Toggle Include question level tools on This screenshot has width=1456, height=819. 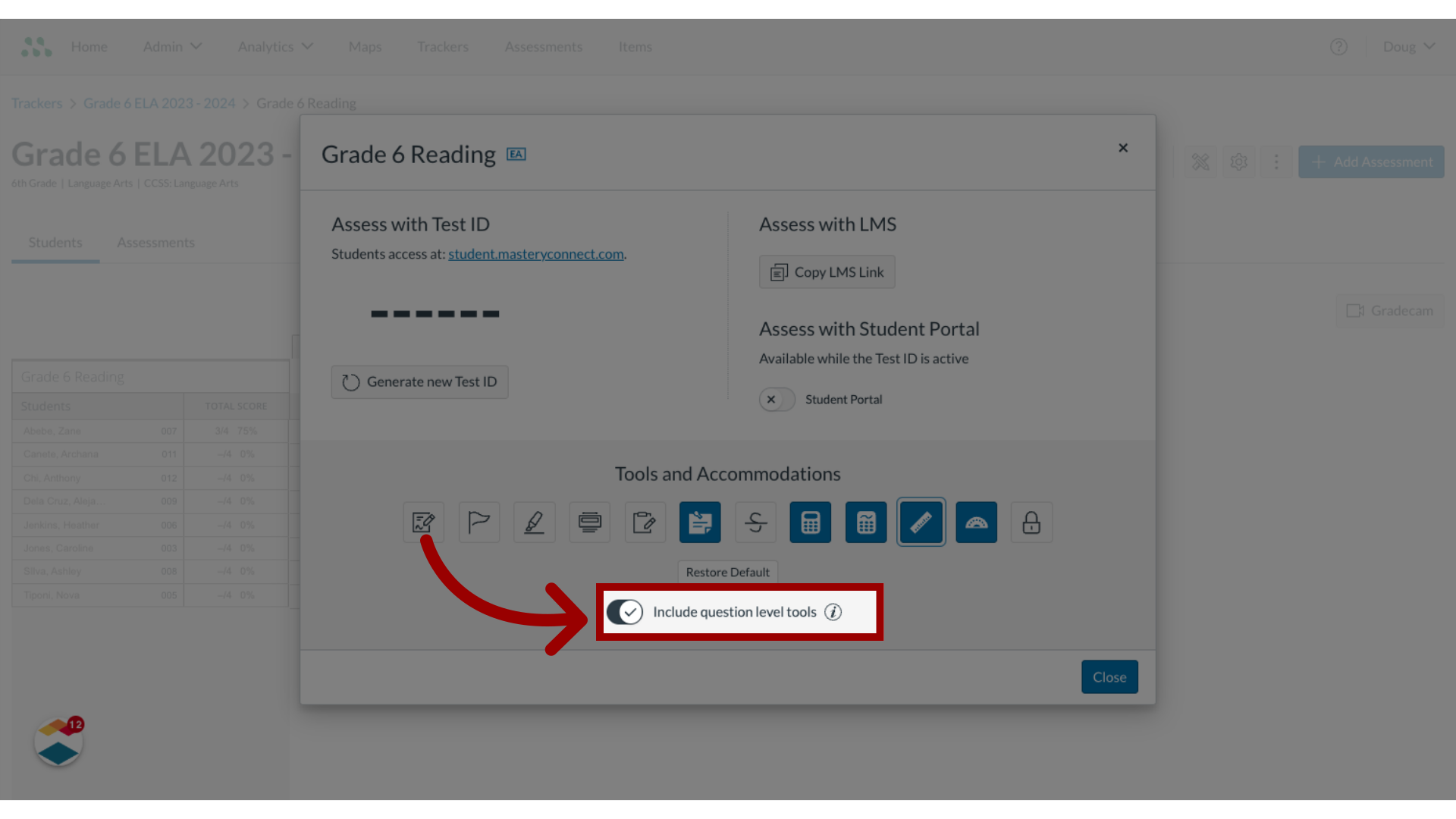626,611
